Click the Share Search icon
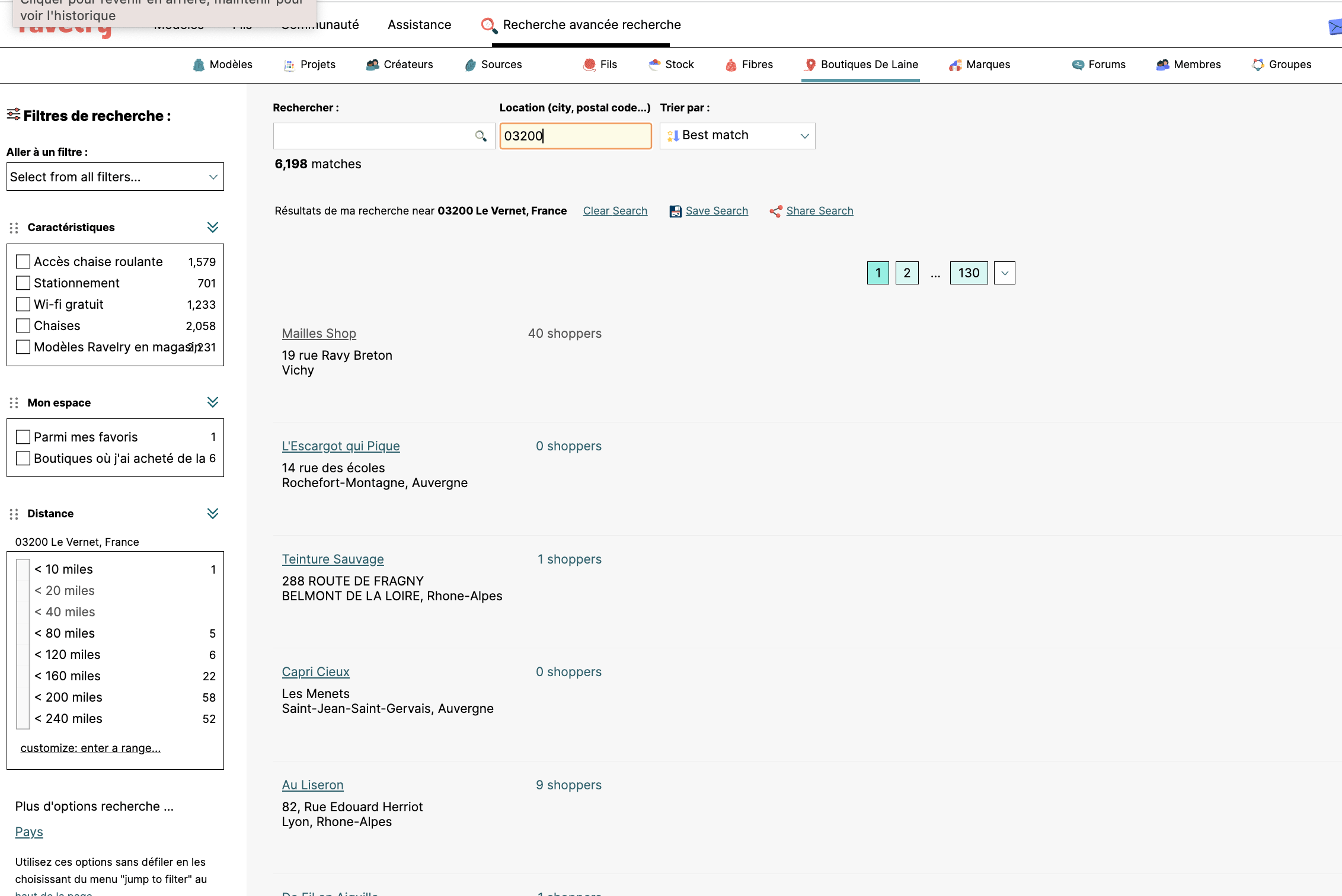This screenshot has height=896, width=1342. (775, 211)
